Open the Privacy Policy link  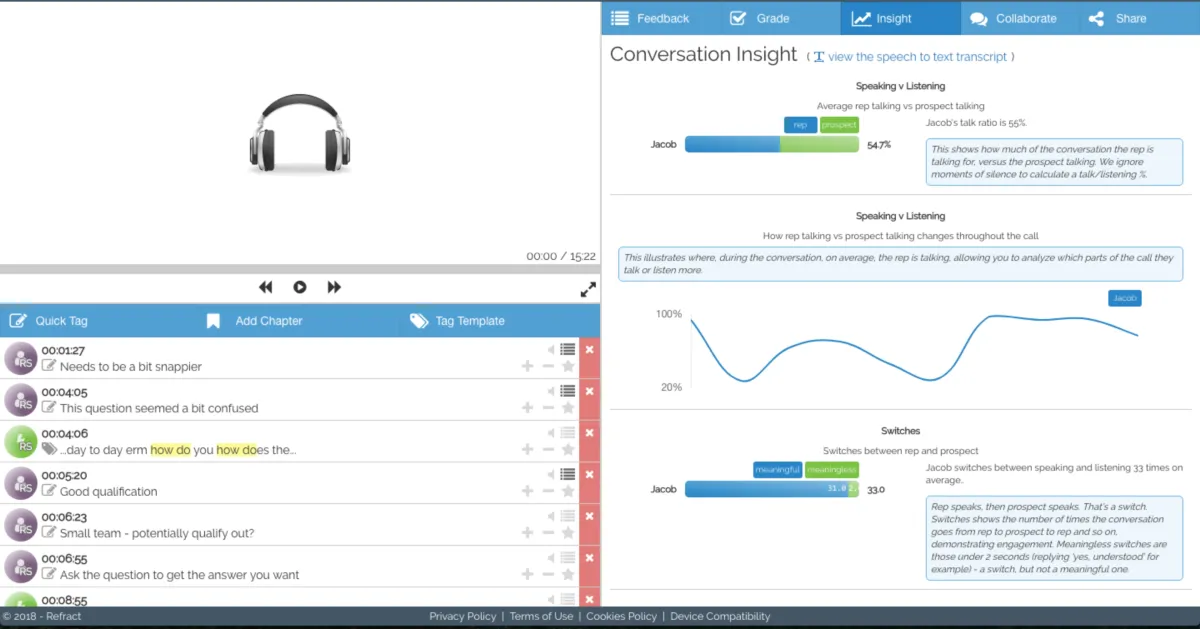click(463, 616)
